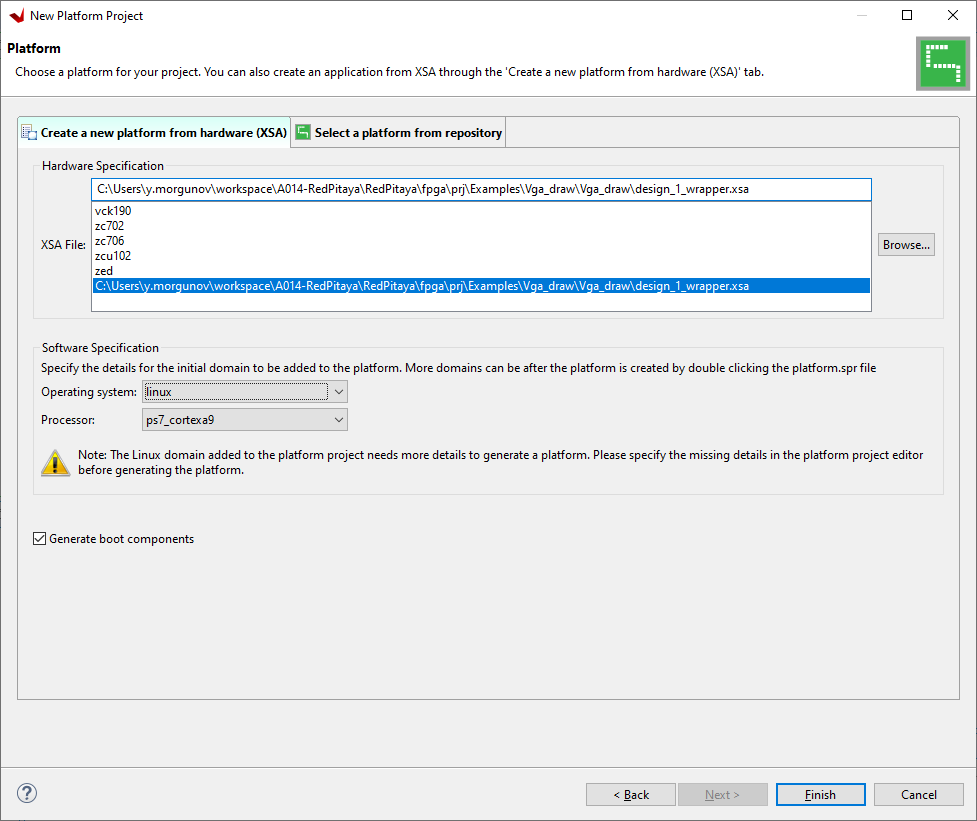Expand the Processor dropdown arrow

(x=338, y=420)
